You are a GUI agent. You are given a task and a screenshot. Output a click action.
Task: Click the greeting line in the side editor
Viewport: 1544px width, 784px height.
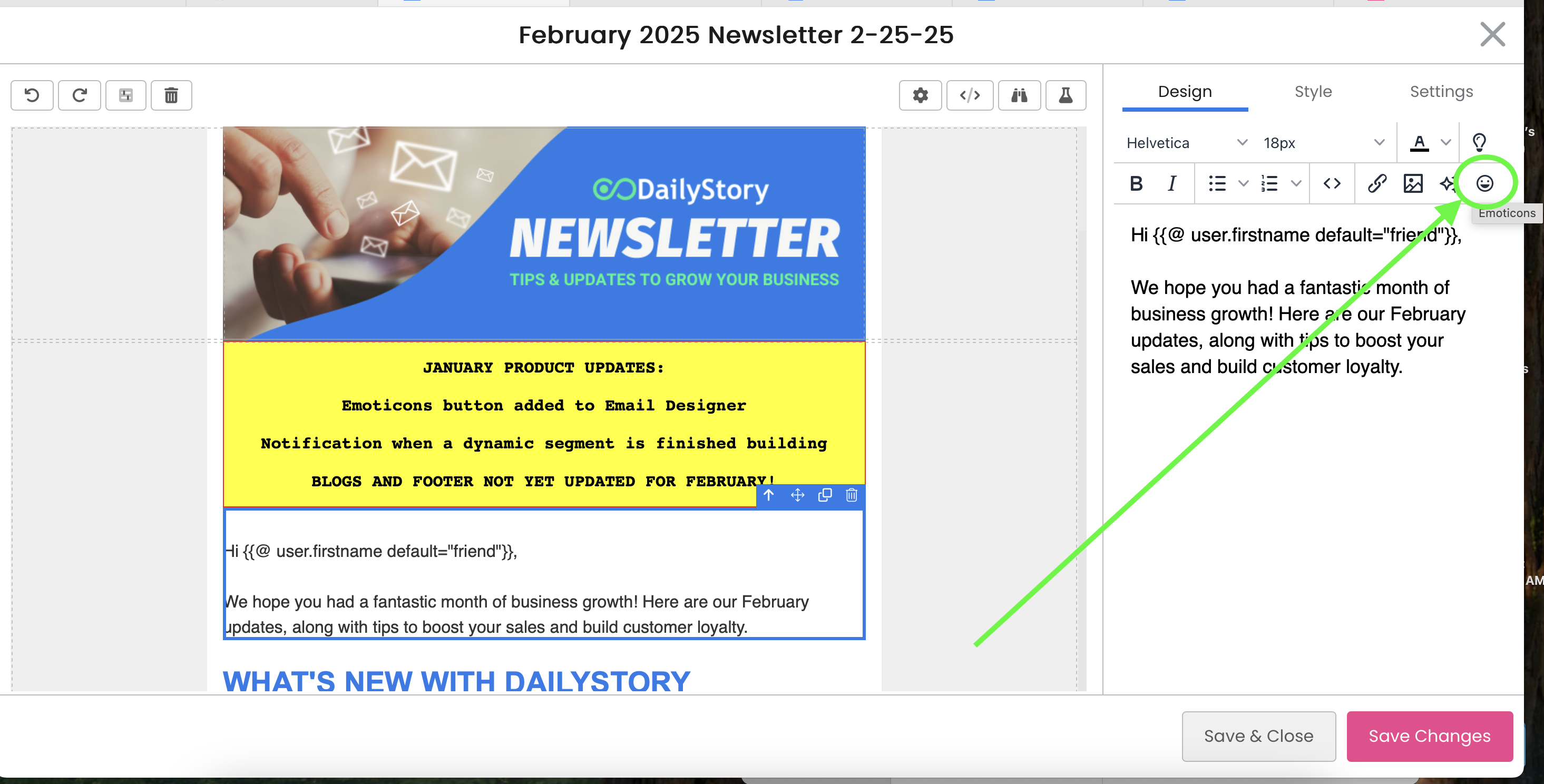1295,235
